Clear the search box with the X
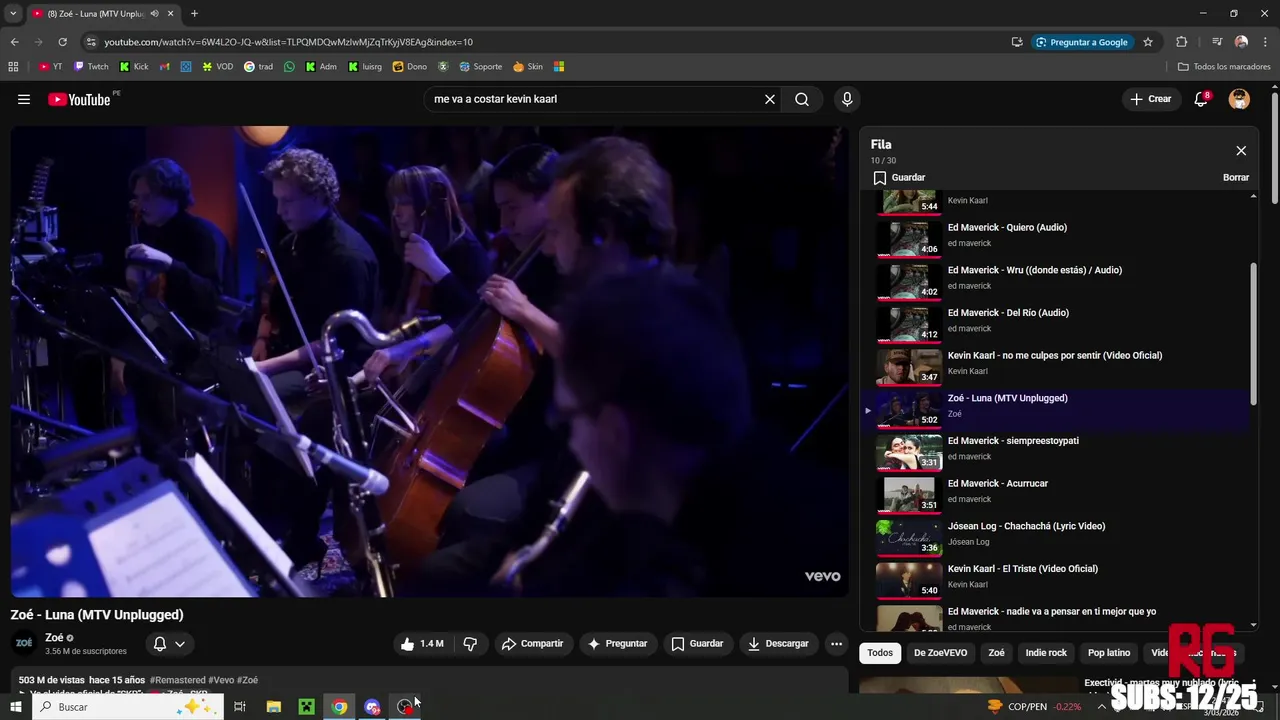Viewport: 1280px width, 720px height. 770,99
